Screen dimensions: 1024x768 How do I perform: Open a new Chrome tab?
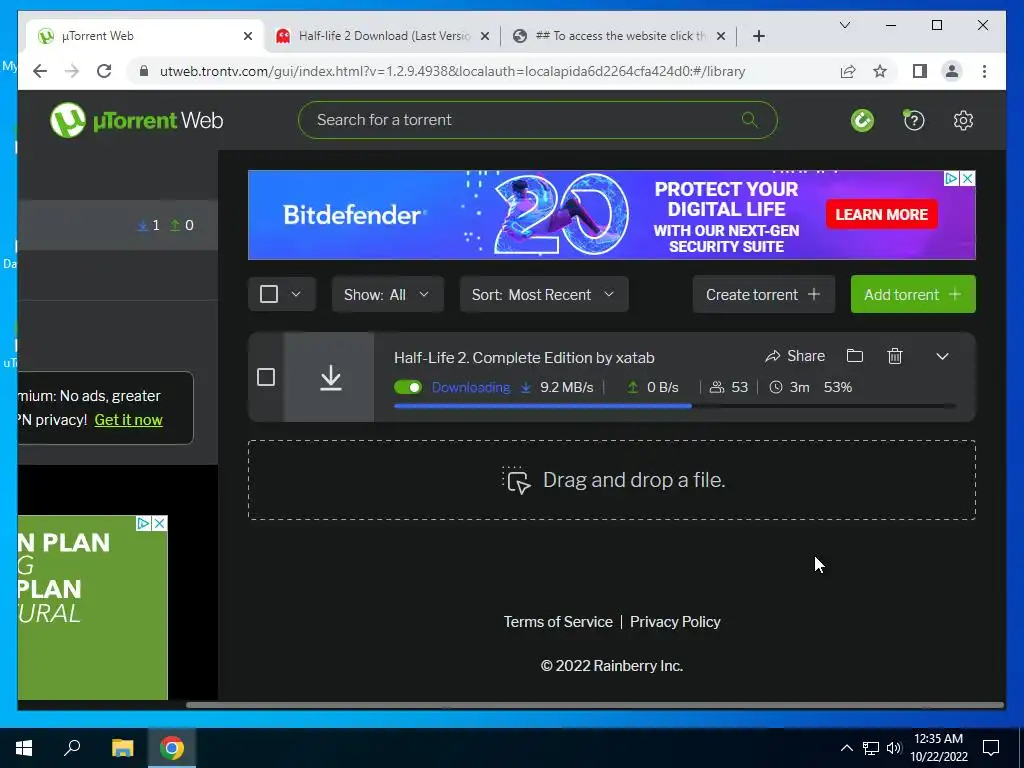tap(758, 36)
